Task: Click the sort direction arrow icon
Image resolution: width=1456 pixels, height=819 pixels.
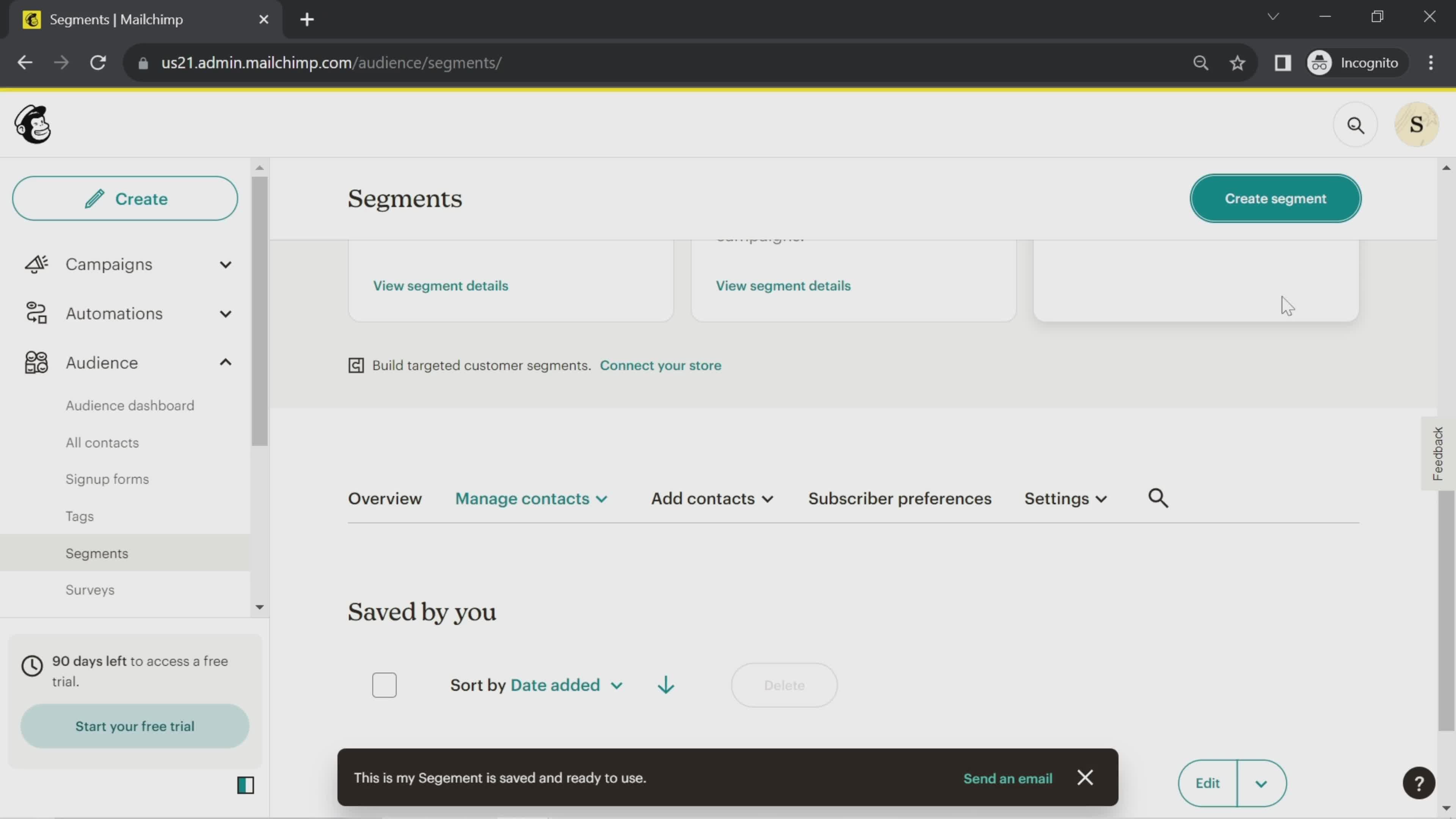Action: tap(665, 685)
